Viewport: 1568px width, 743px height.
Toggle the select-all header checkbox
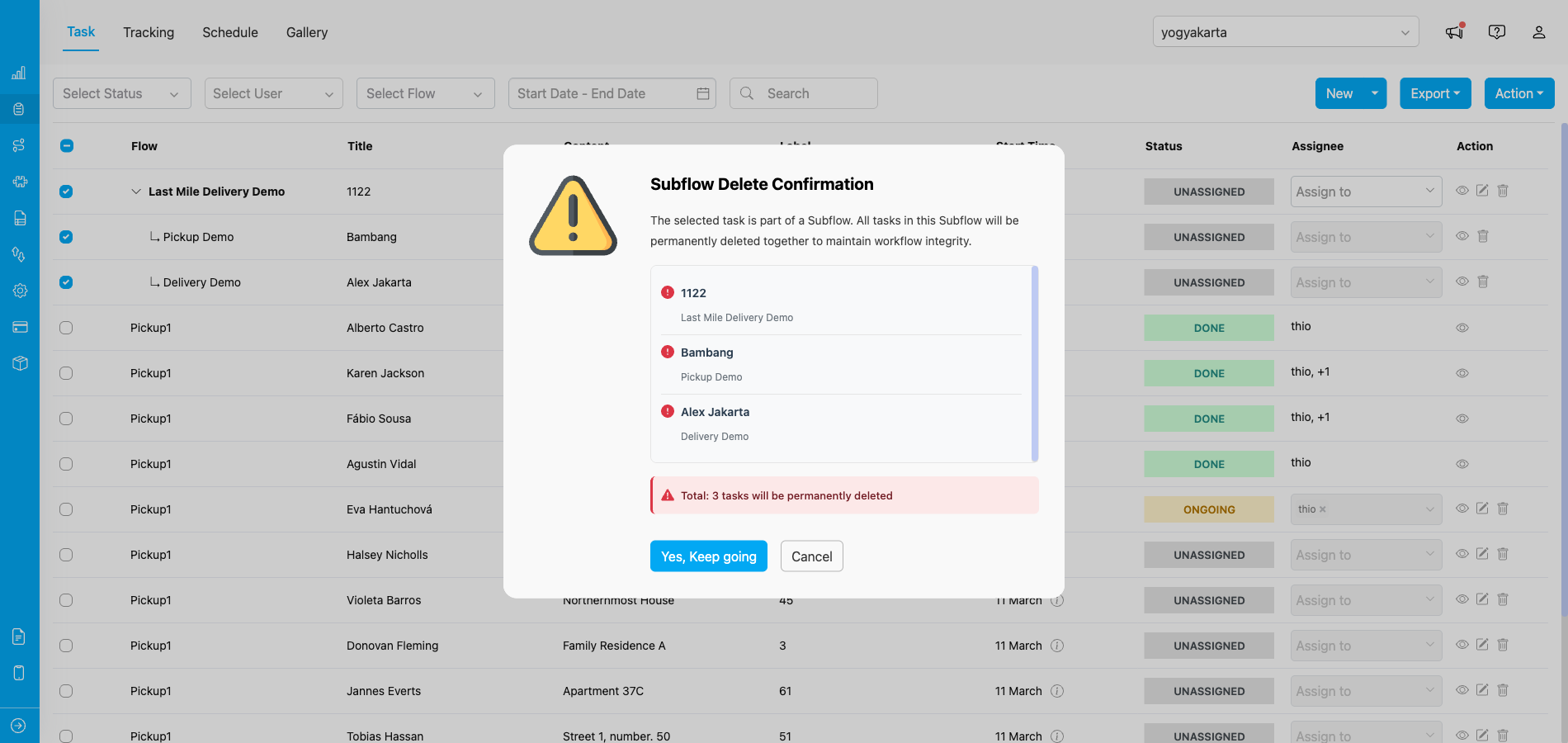(67, 146)
